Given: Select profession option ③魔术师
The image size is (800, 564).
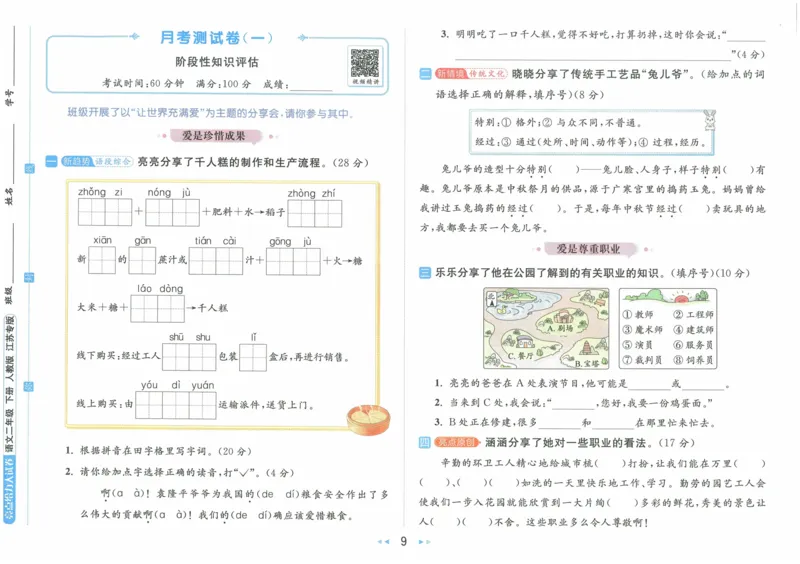Looking at the screenshot, I should click(x=642, y=330).
